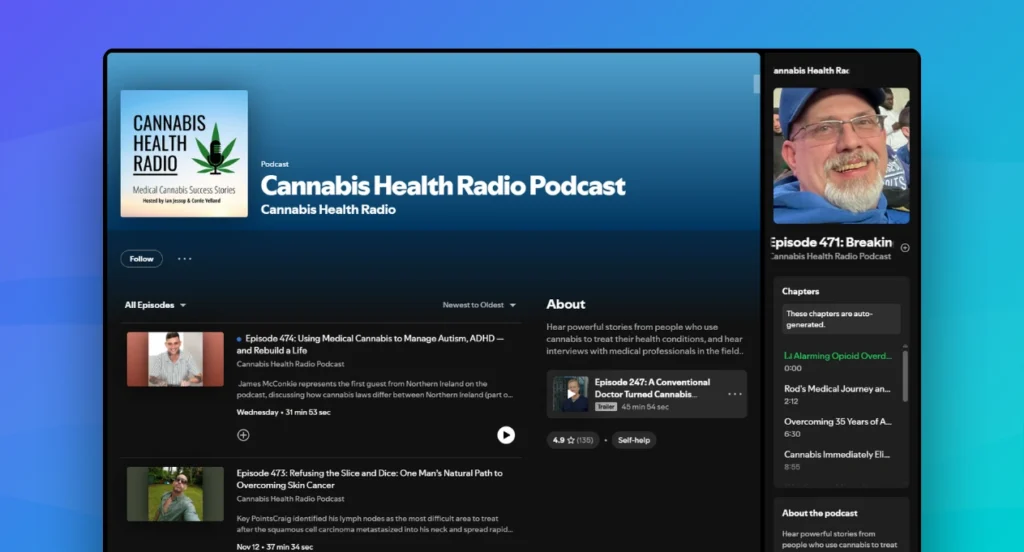1024x552 pixels.
Task: Click Episode 474 description text
Action: point(375,389)
